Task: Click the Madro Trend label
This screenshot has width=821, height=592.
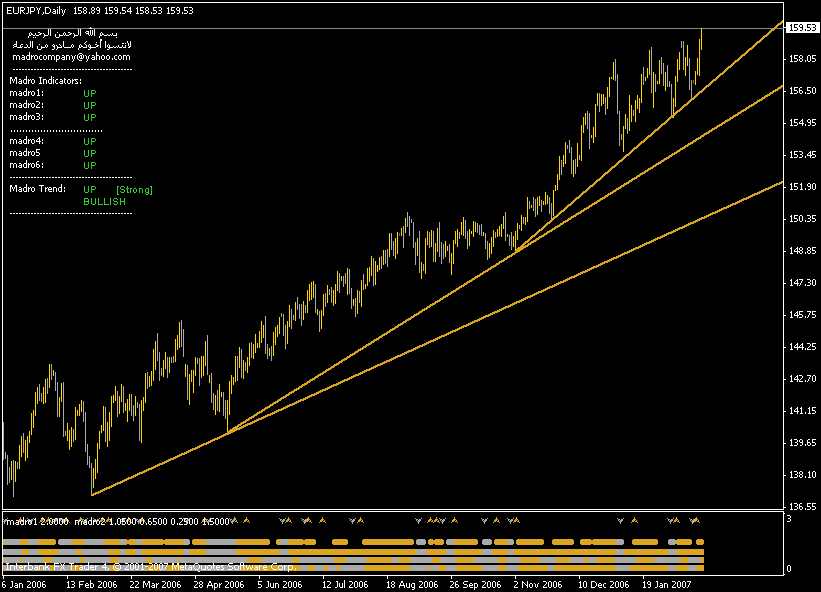Action: tap(38, 189)
